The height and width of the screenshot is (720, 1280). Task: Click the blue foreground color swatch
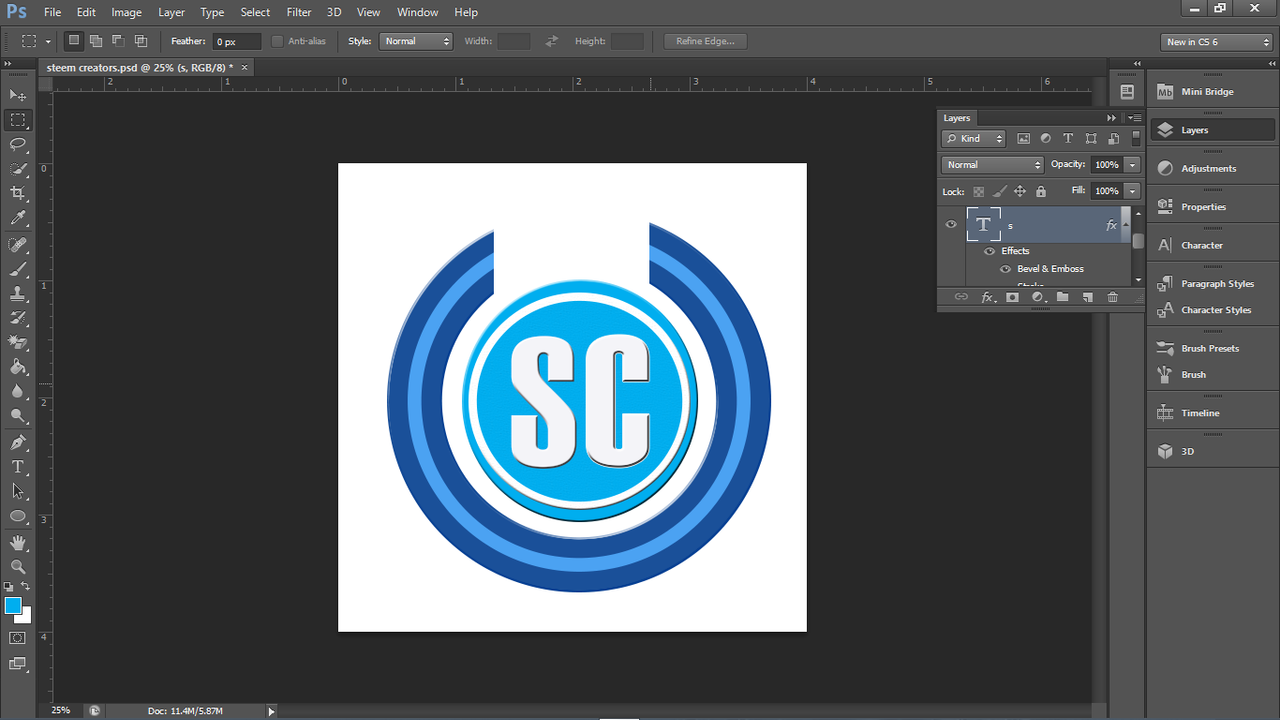click(x=13, y=606)
